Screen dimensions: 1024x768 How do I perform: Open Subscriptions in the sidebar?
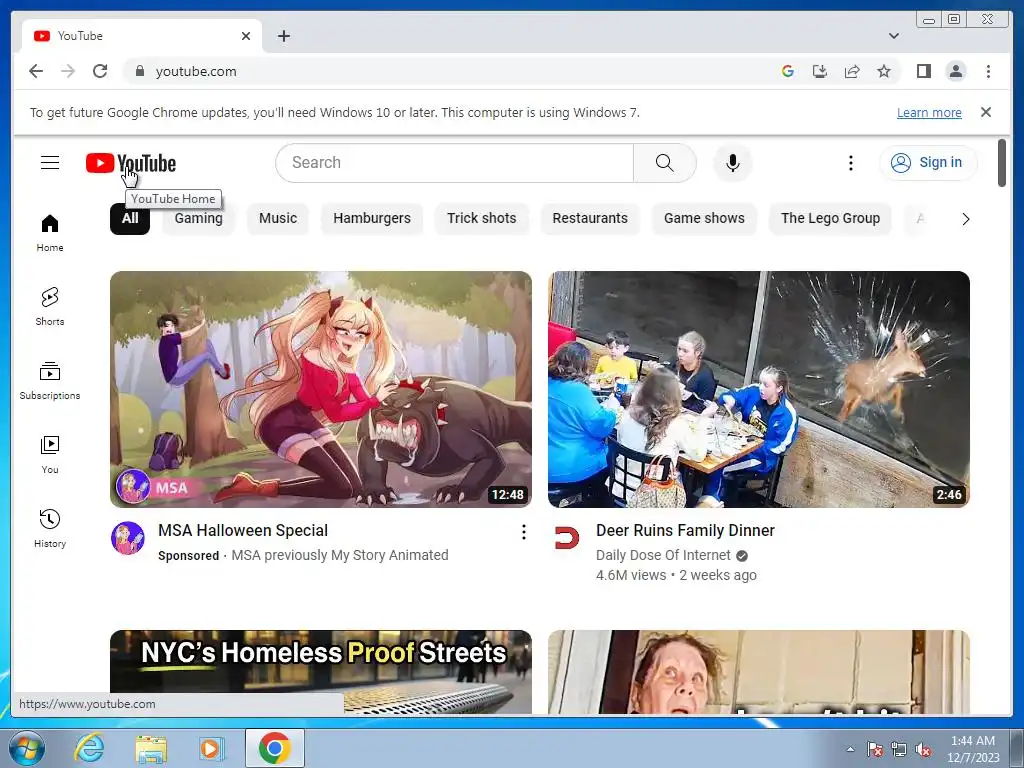click(x=50, y=381)
